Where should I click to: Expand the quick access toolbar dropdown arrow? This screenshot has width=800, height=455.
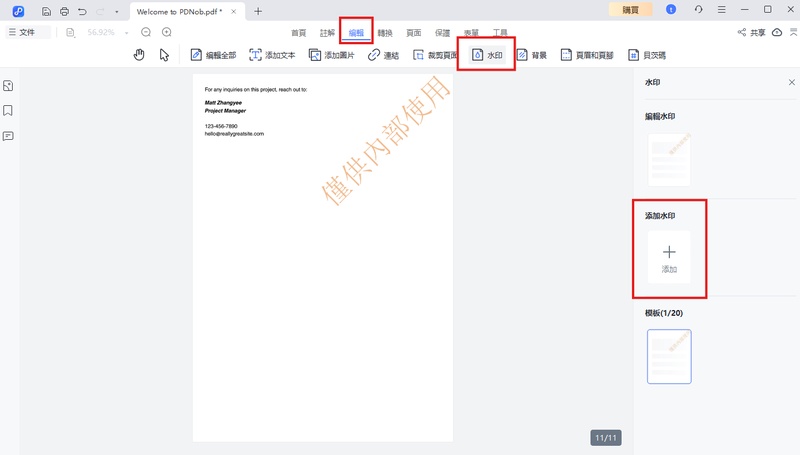pos(117,11)
